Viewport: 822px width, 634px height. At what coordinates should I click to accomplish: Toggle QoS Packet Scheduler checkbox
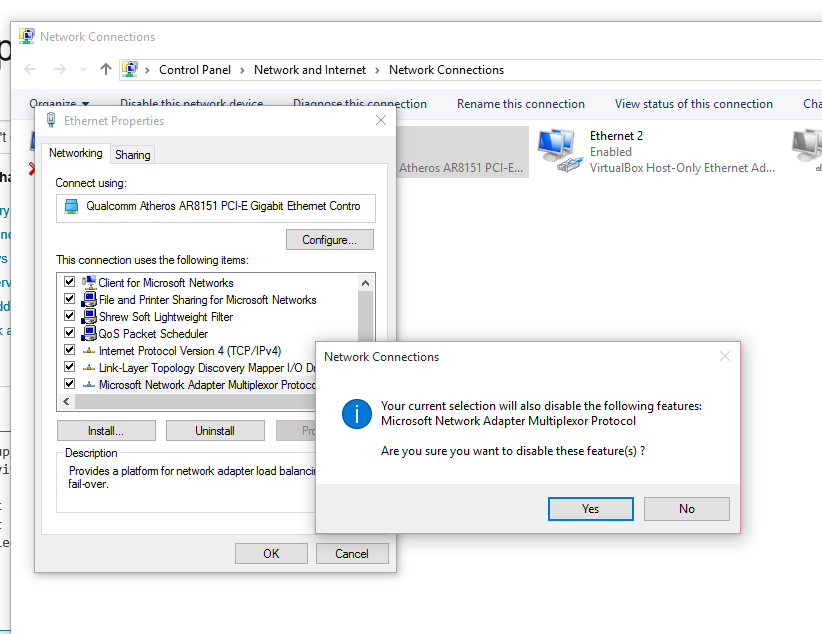pyautogui.click(x=69, y=332)
